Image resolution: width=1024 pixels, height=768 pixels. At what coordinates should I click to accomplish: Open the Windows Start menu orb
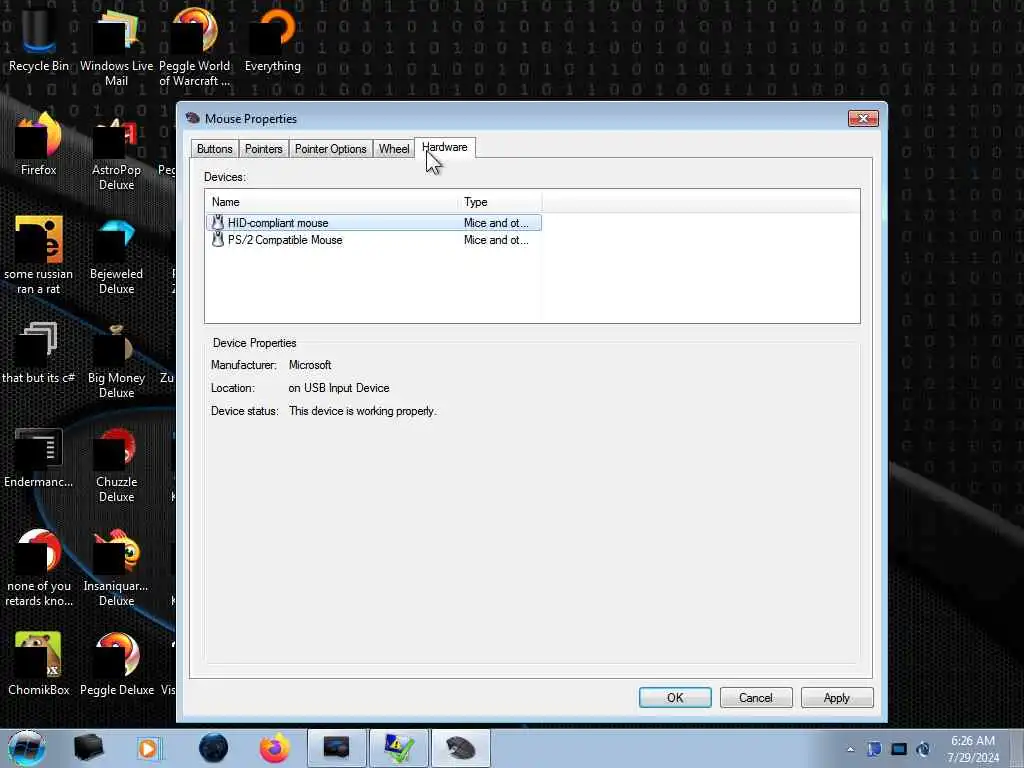26,748
